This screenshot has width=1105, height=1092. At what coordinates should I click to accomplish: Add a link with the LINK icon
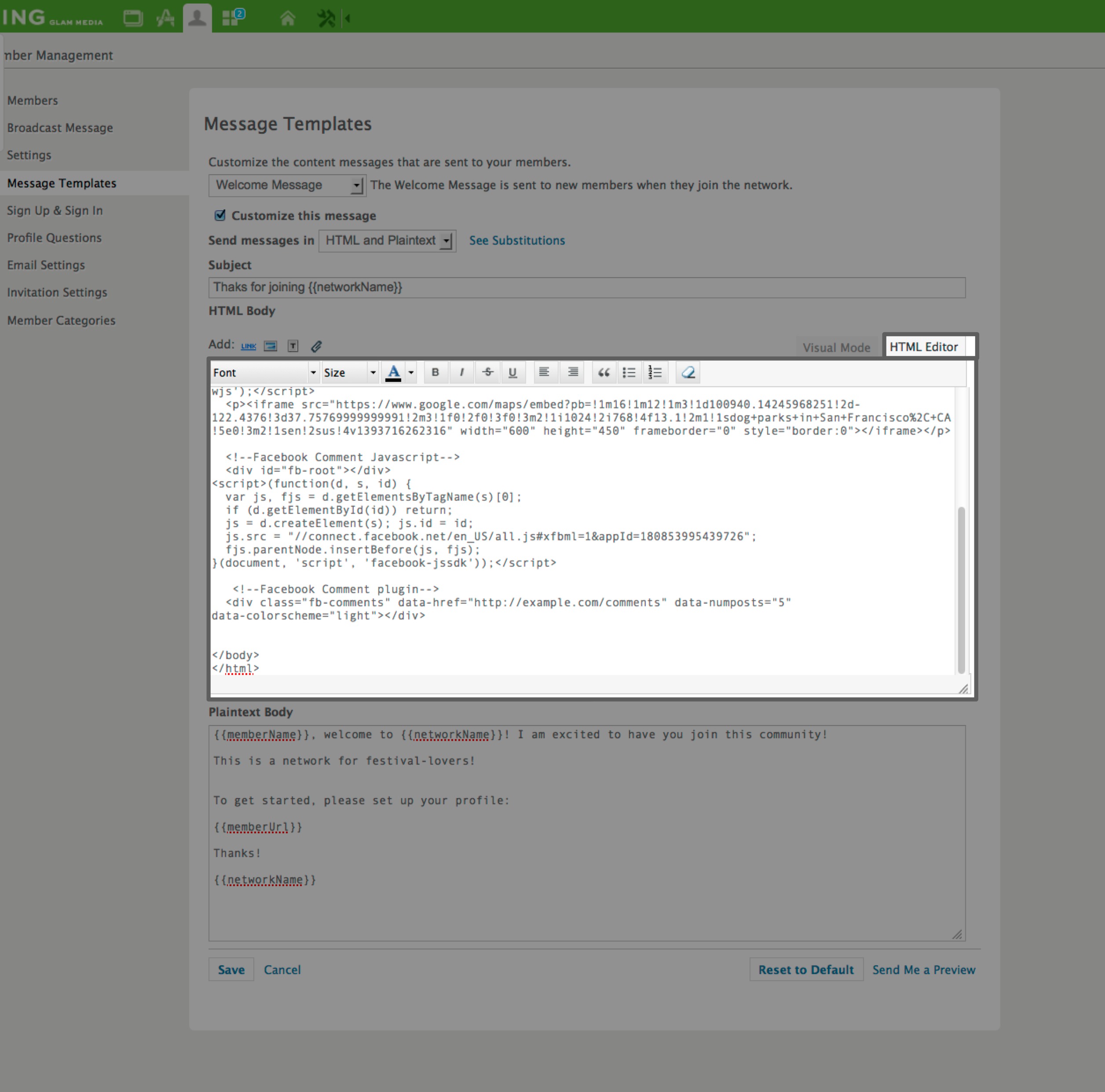(248, 346)
